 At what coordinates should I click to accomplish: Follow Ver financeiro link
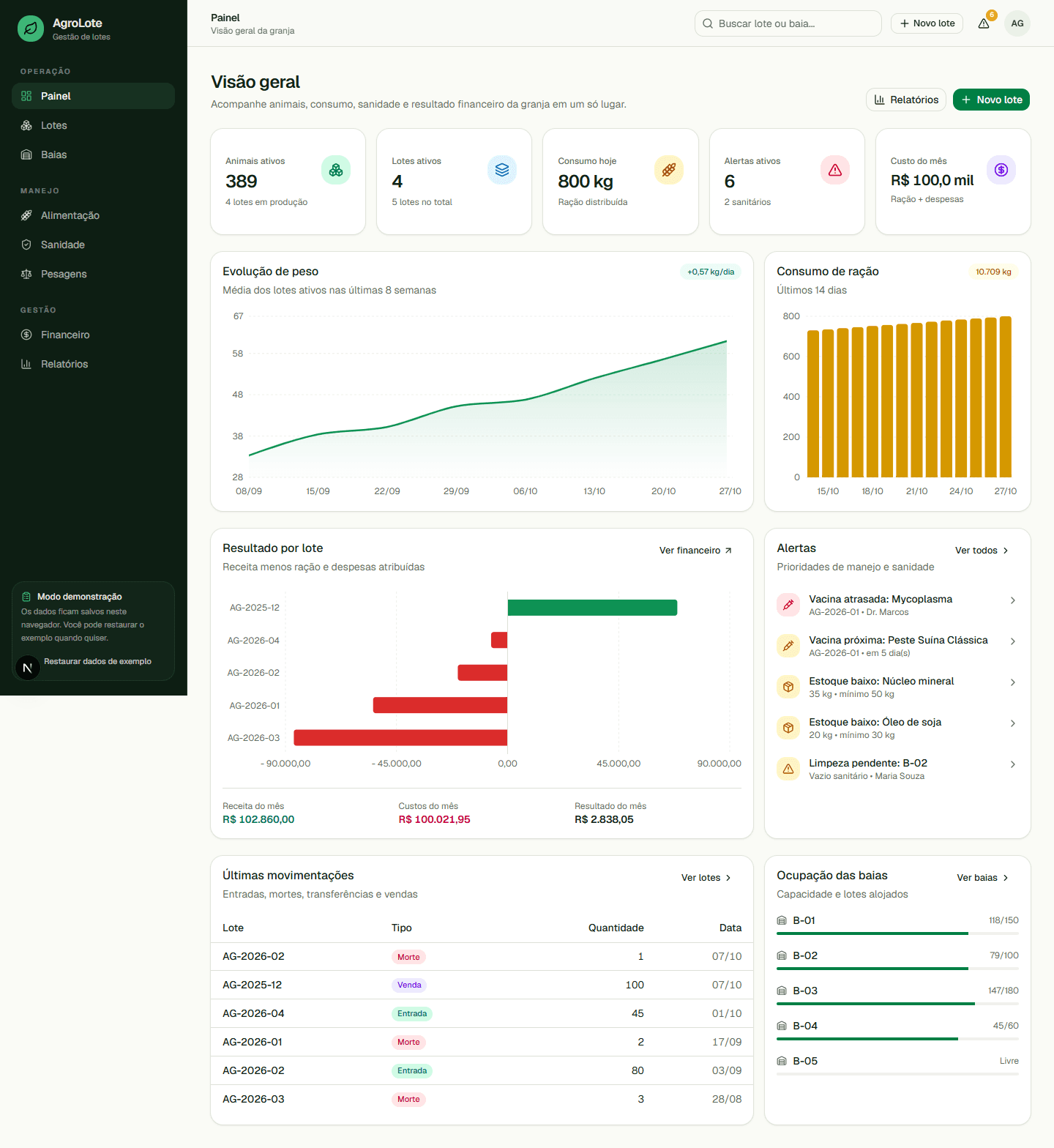[695, 551]
